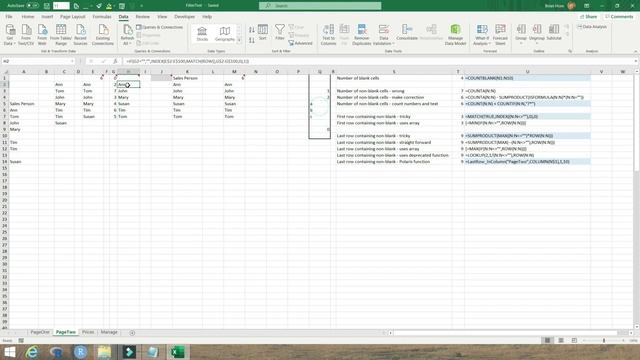Open Recent Sources
This screenshot has height=360, width=640.
pyautogui.click(x=80, y=34)
